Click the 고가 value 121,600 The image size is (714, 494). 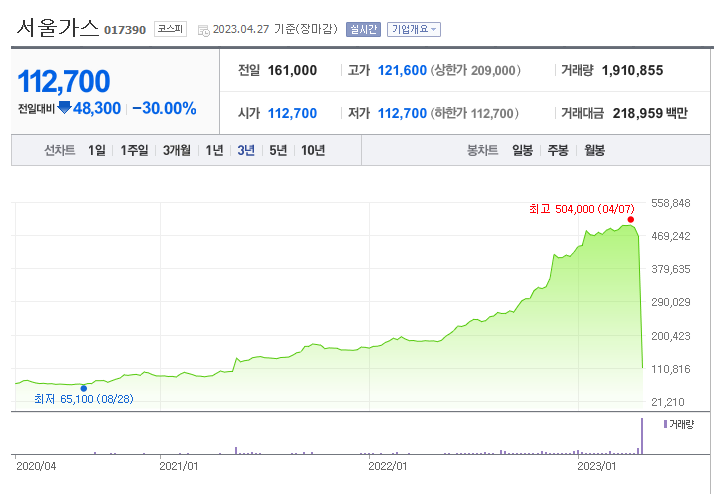coord(403,71)
